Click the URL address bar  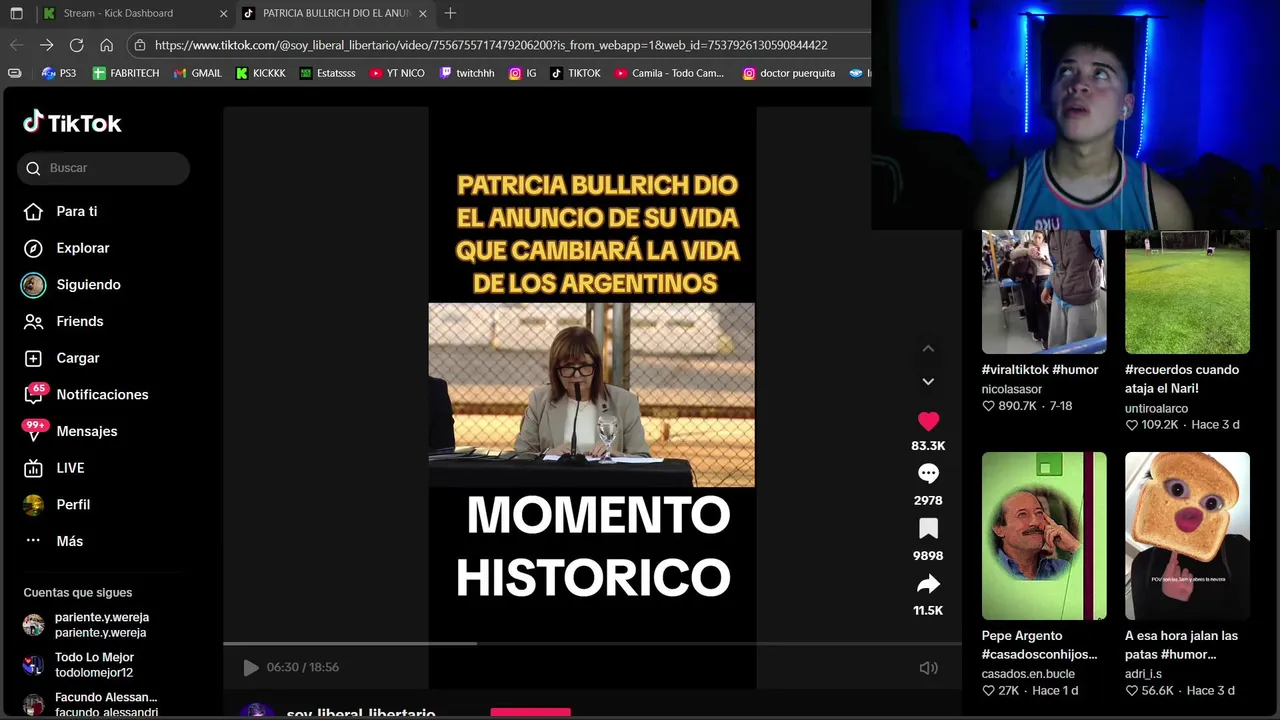coord(500,45)
